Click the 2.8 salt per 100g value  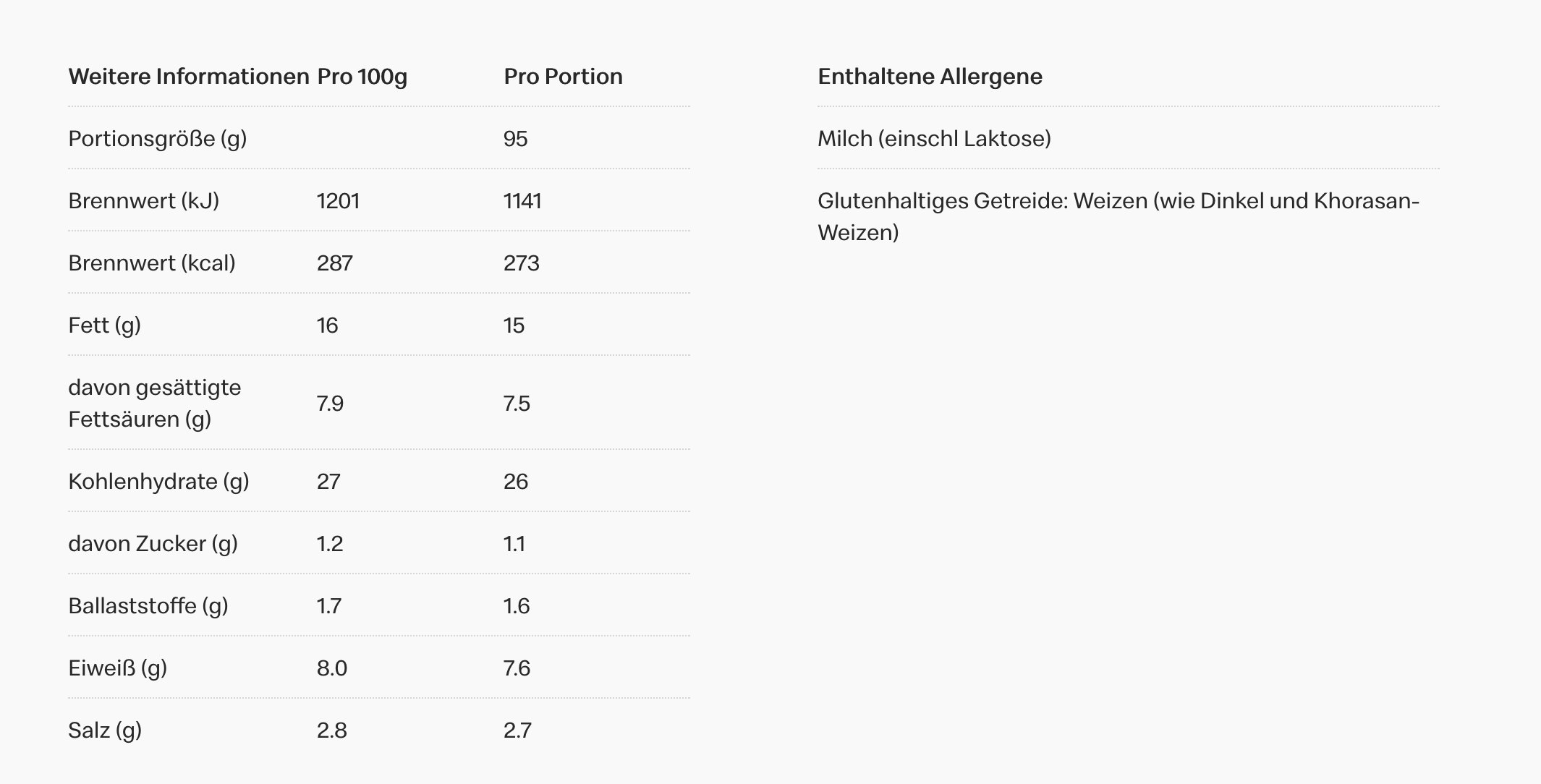point(331,730)
